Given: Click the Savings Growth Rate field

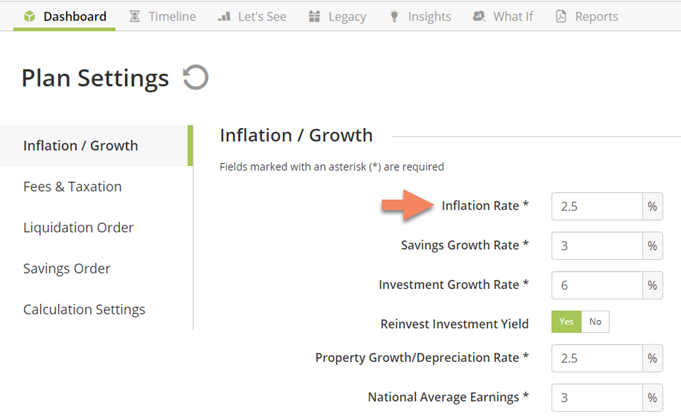Looking at the screenshot, I should tap(597, 246).
